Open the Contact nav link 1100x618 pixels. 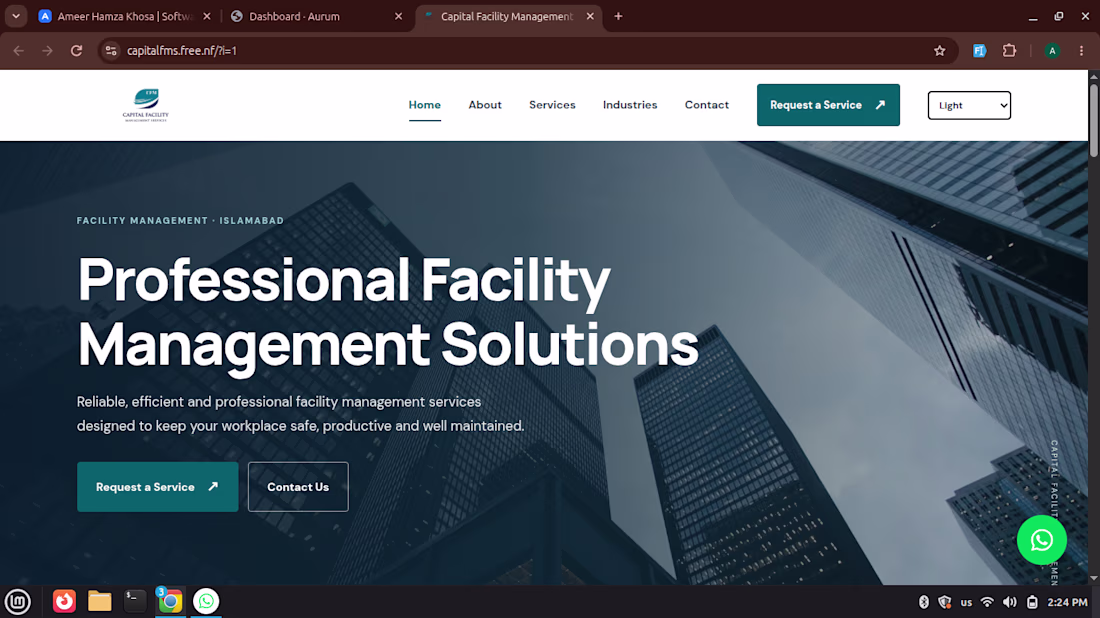click(x=706, y=105)
